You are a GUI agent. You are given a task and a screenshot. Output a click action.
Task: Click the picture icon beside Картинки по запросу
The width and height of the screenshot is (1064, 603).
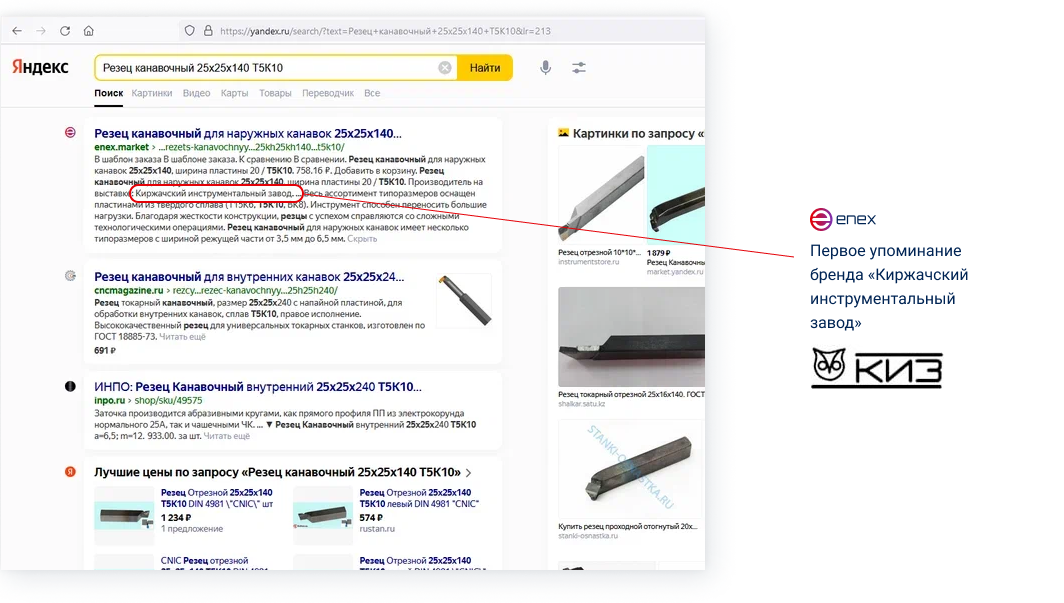click(x=563, y=133)
